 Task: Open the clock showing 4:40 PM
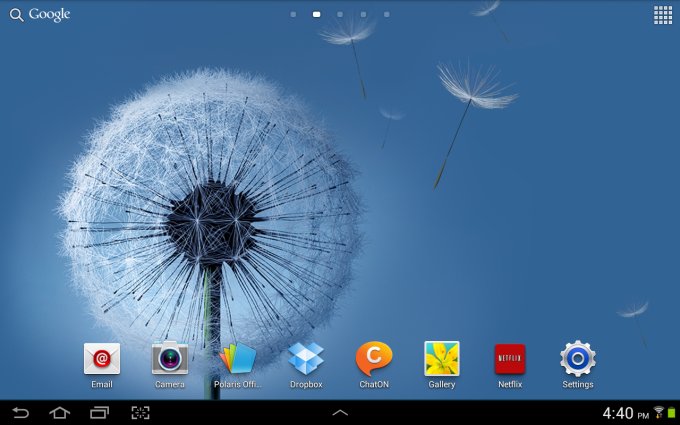tap(625, 413)
